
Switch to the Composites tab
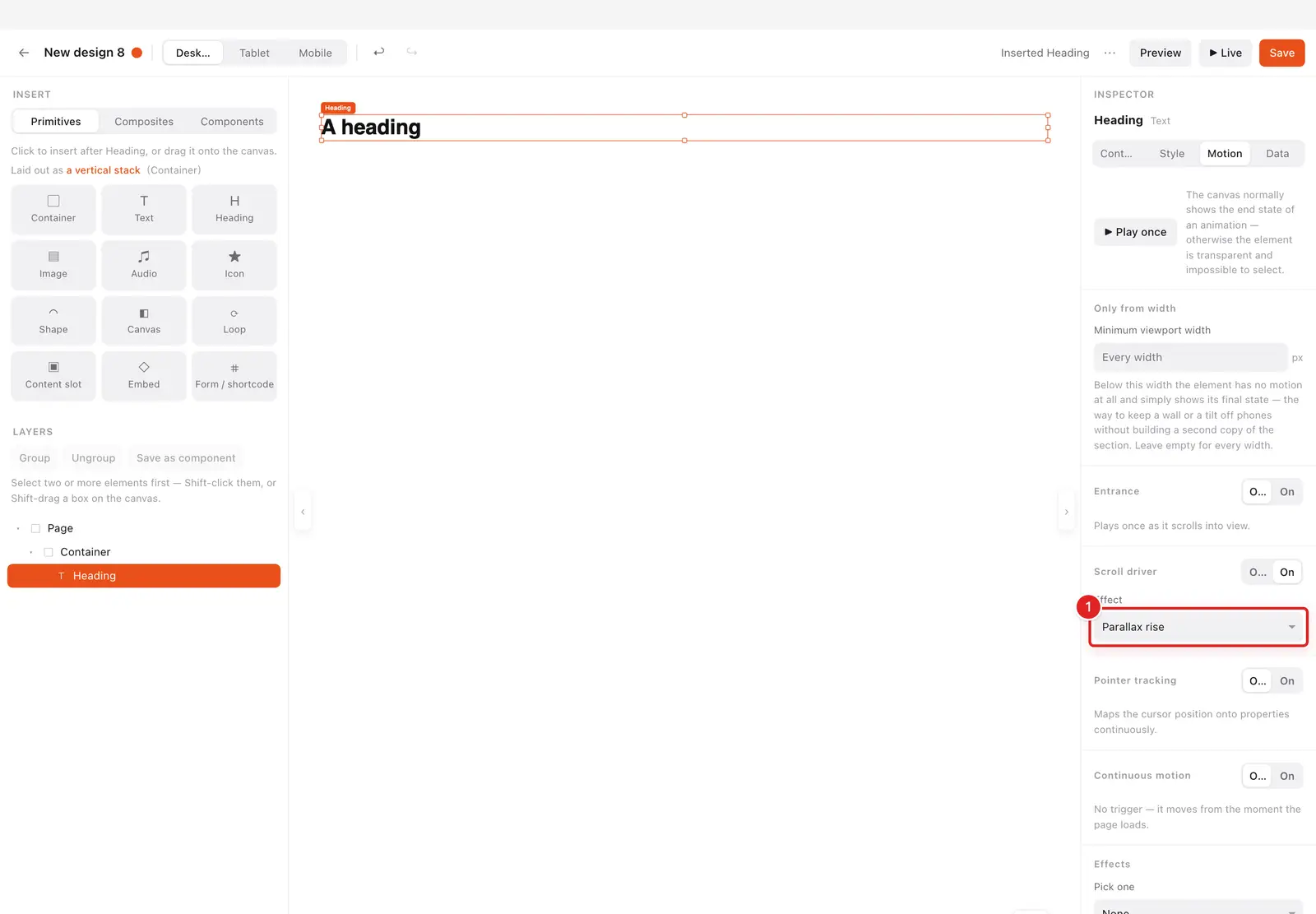pyautogui.click(x=144, y=121)
